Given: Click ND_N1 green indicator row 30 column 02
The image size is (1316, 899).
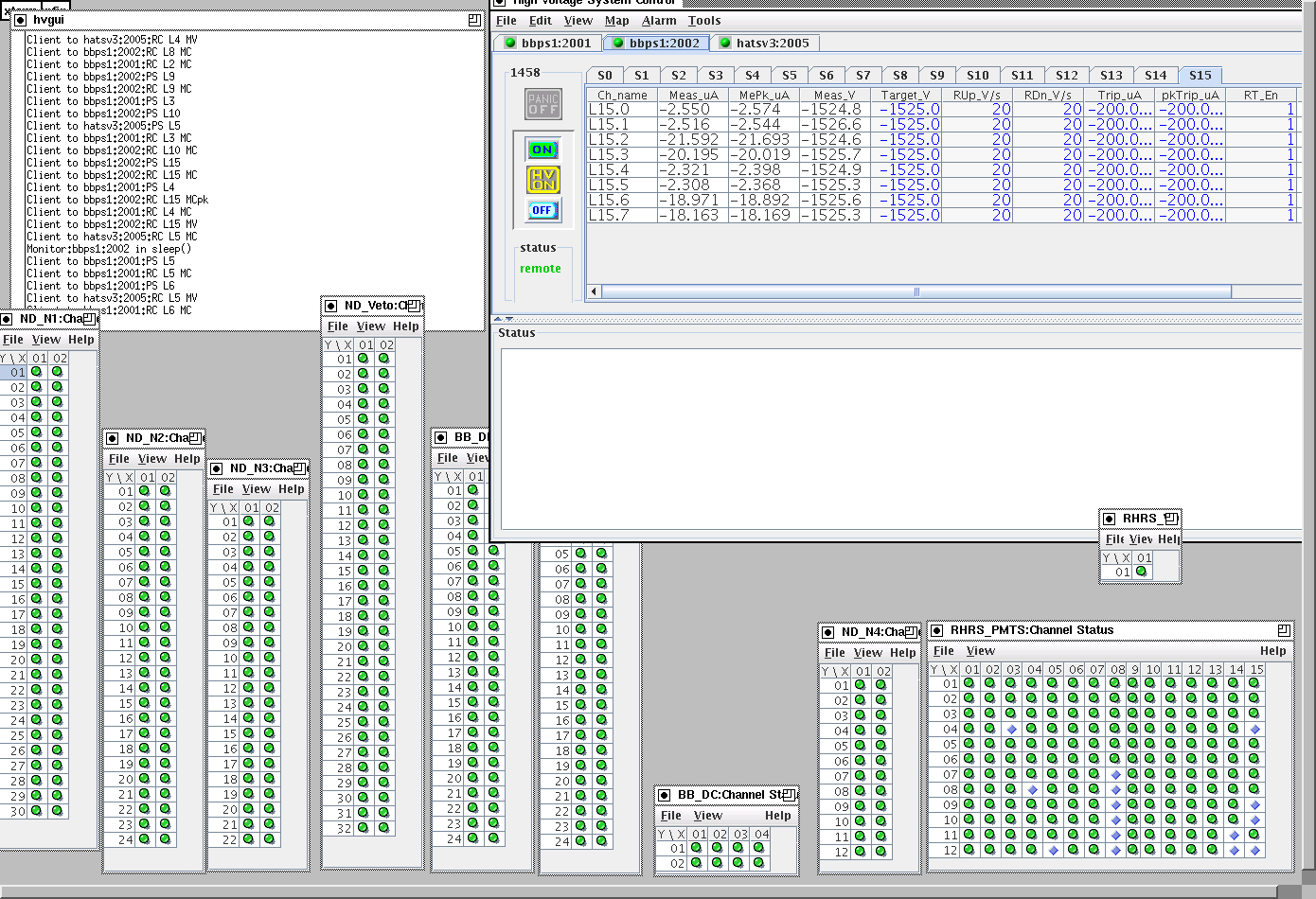Looking at the screenshot, I should click(x=58, y=810).
